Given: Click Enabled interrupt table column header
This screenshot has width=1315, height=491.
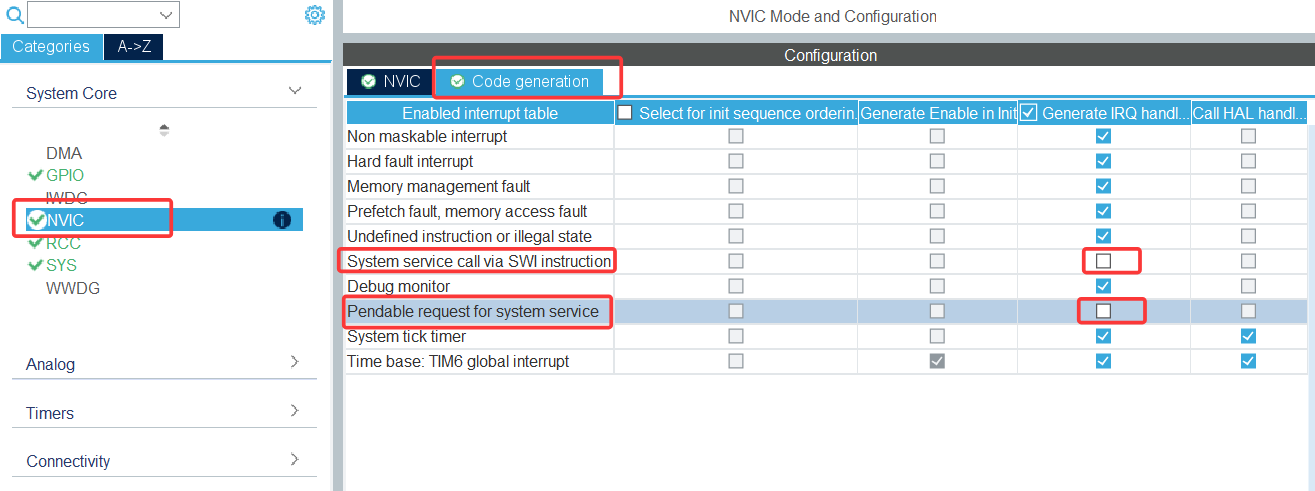Looking at the screenshot, I should pyautogui.click(x=480, y=113).
